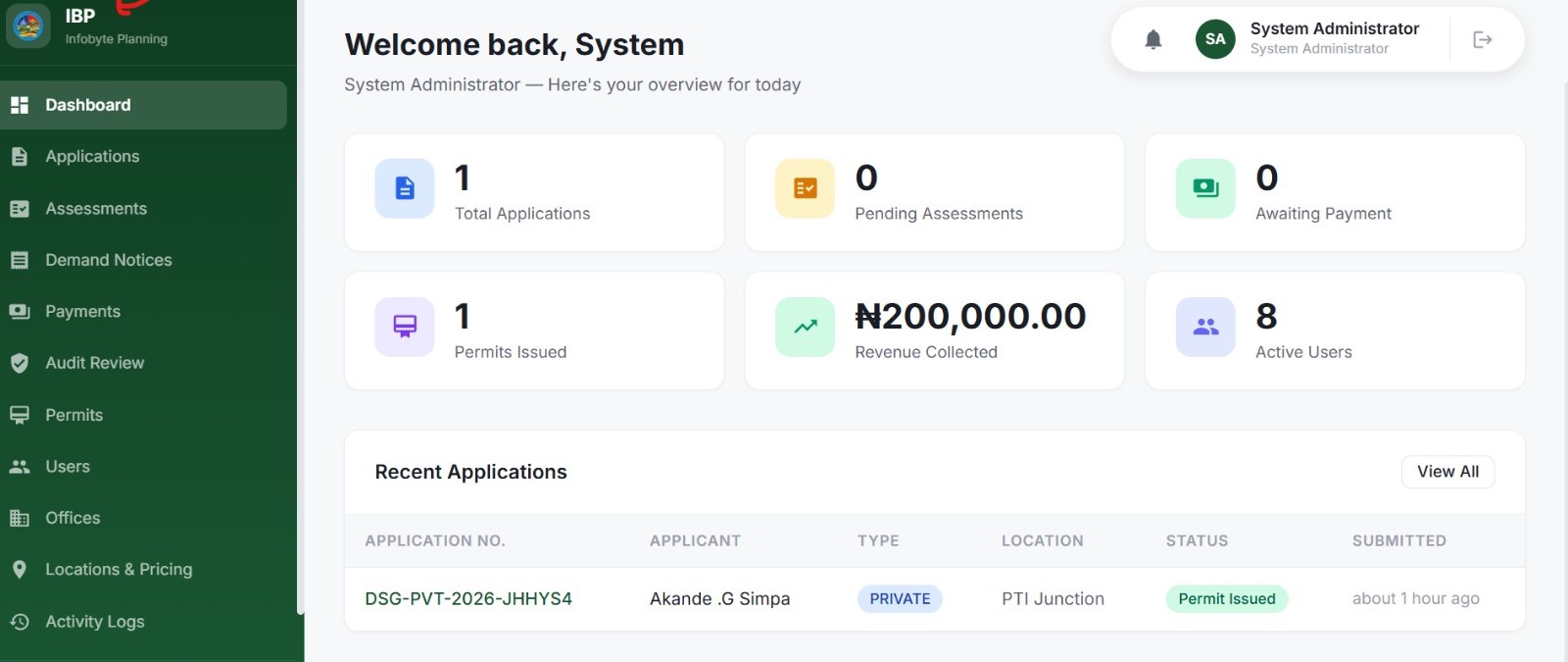This screenshot has height=662, width=1568.
Task: Click the Locations & Pricing pin icon
Action: 20,570
